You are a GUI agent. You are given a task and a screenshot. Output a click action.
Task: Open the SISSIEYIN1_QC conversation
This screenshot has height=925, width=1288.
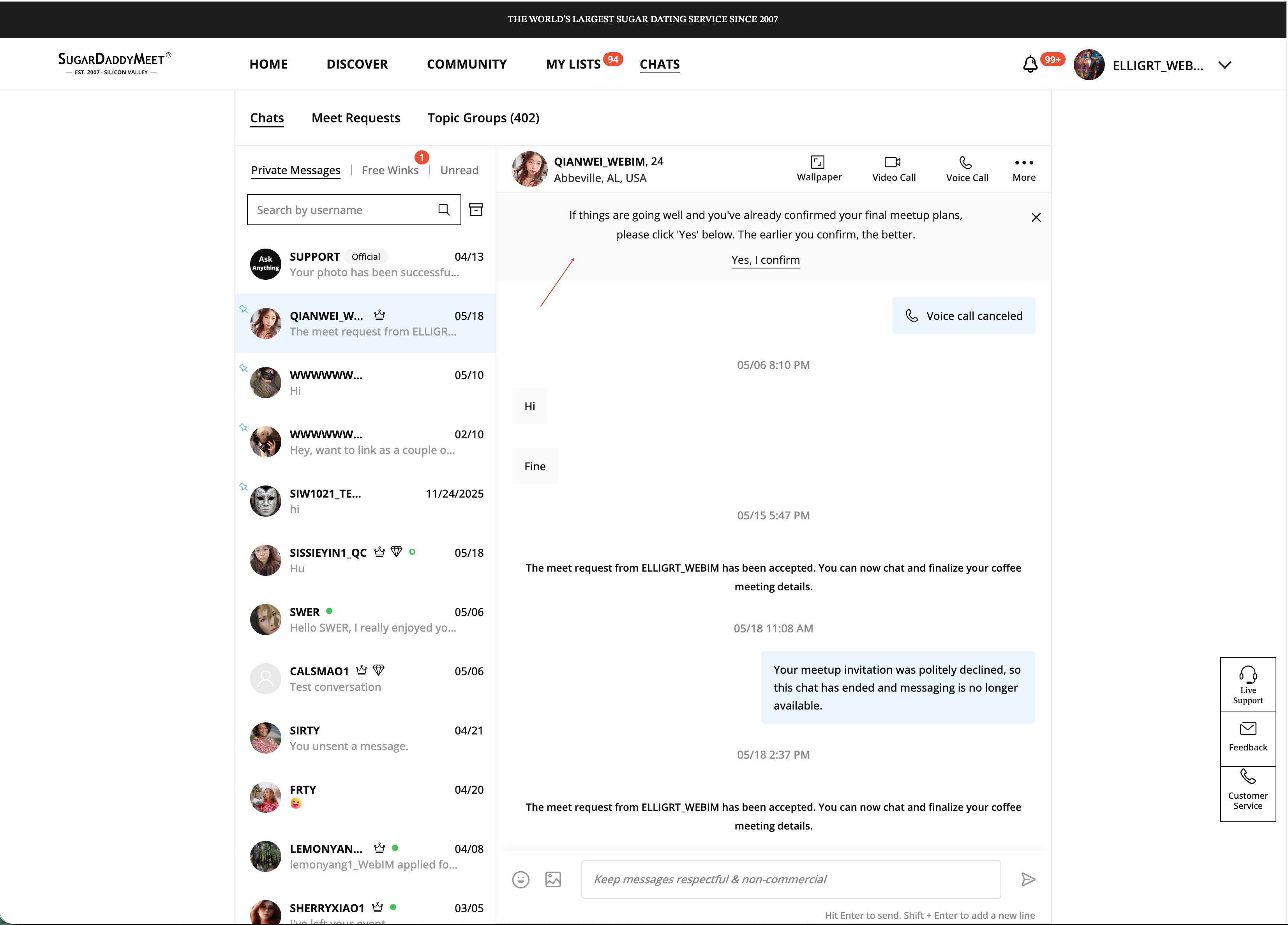(365, 560)
